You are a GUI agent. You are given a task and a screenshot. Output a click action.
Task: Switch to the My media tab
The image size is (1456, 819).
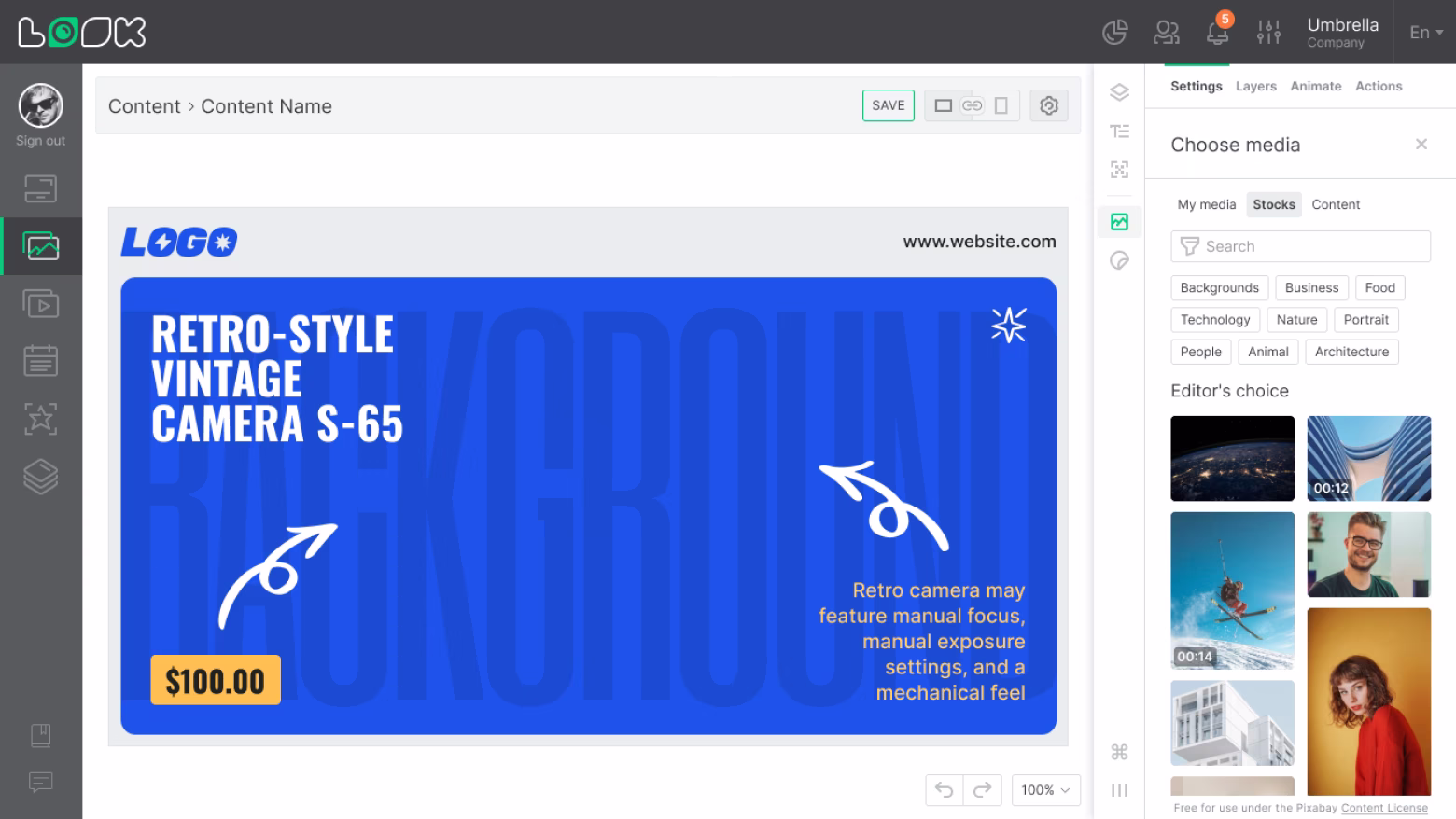[1207, 204]
